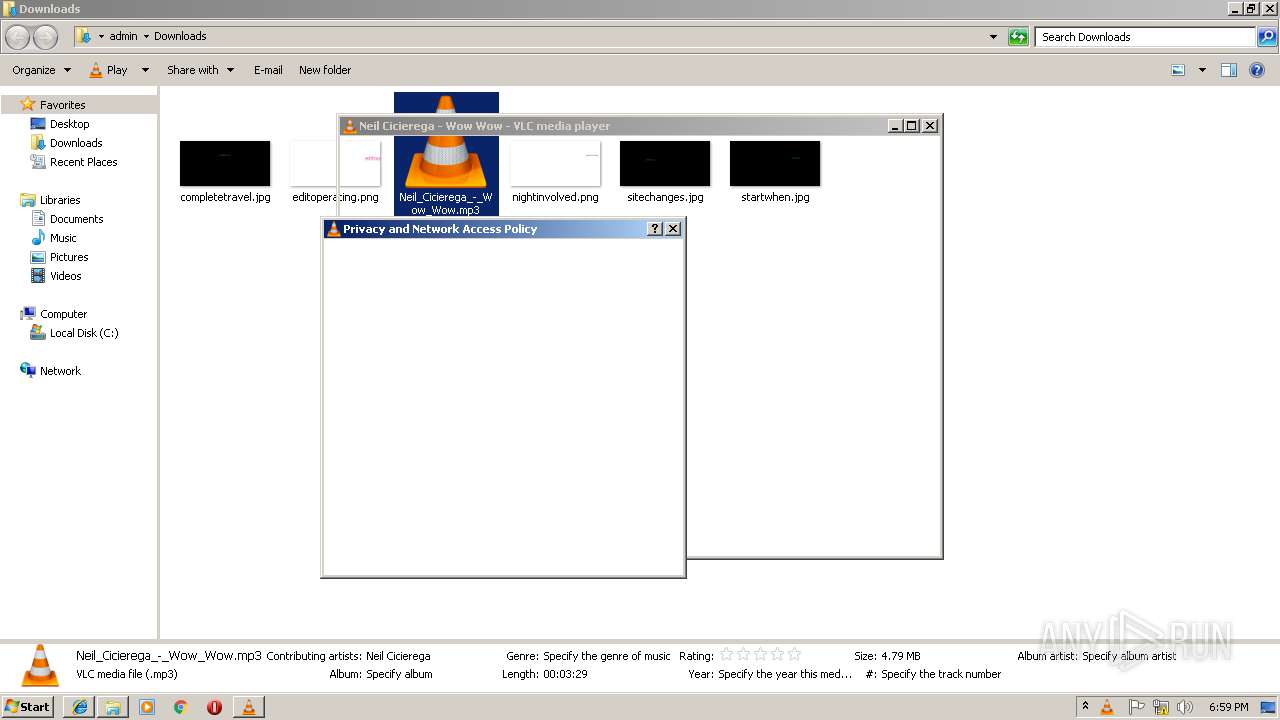
Task: Set a one-star rating in details pane
Action: (727, 655)
